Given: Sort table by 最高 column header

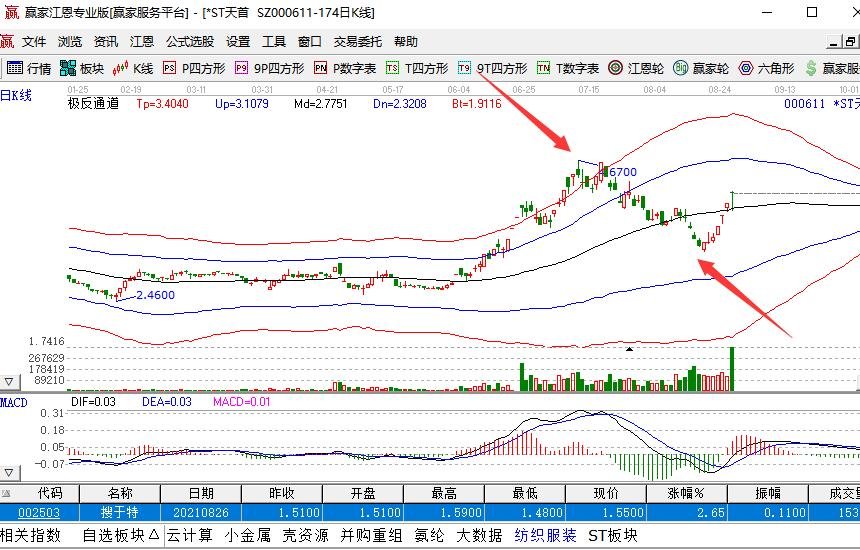Looking at the screenshot, I should click(x=444, y=494).
